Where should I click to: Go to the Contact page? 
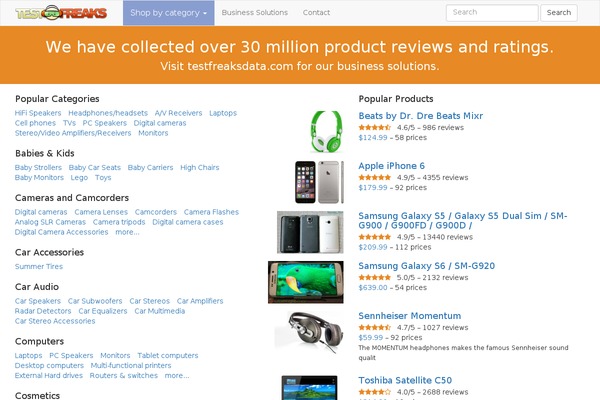pyautogui.click(x=316, y=13)
